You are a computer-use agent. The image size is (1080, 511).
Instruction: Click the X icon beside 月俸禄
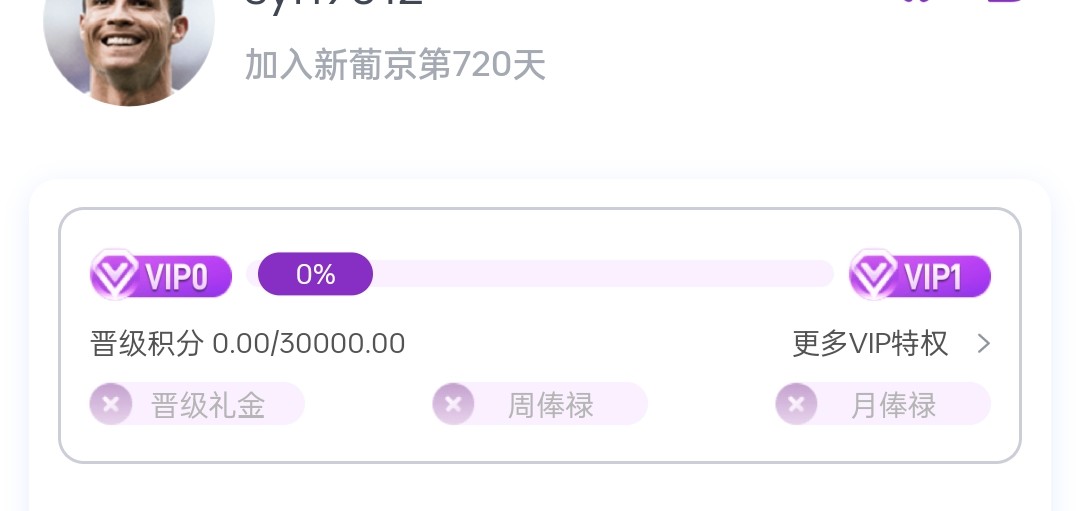pyautogui.click(x=797, y=405)
